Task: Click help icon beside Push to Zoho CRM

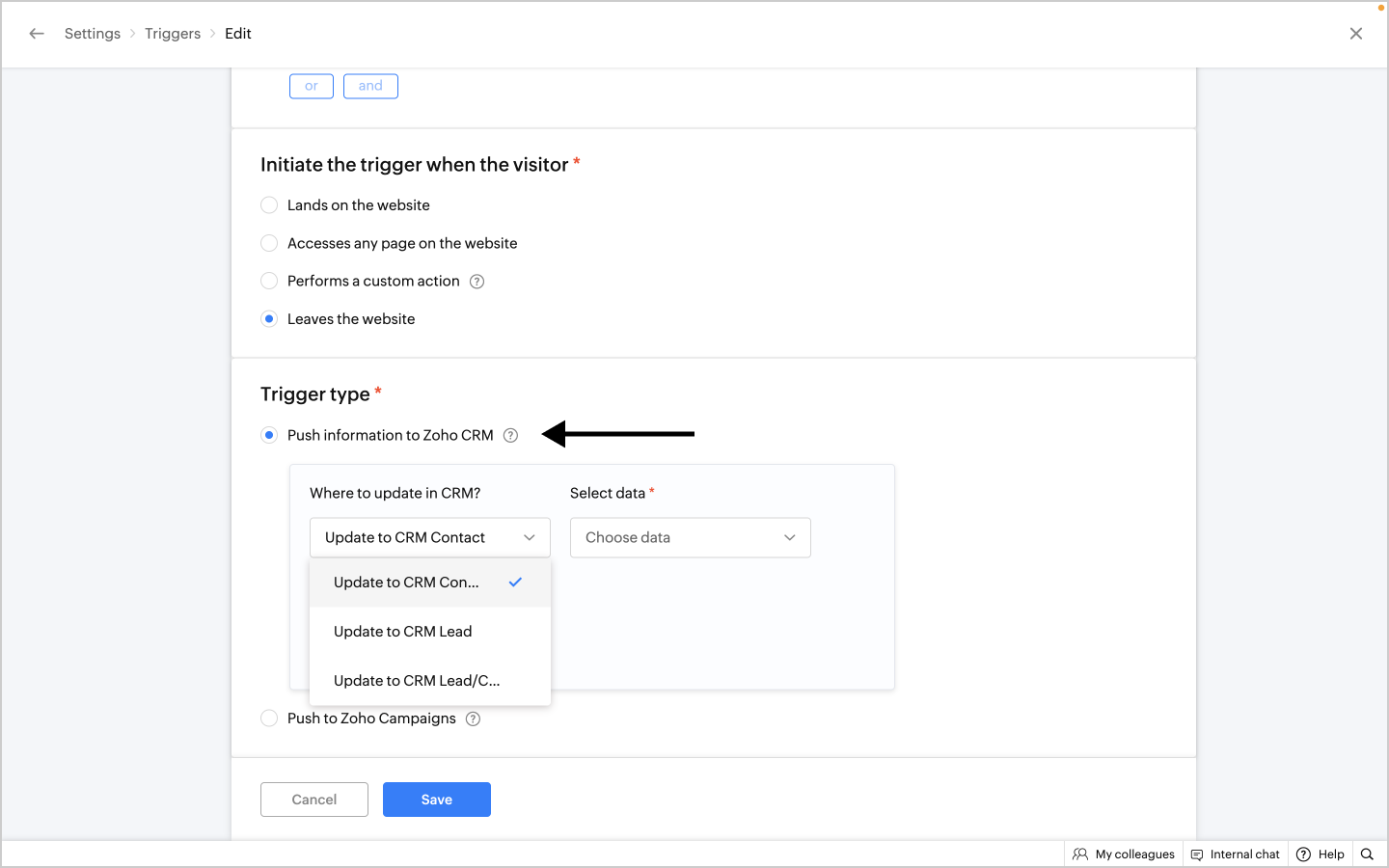Action: 511,436
